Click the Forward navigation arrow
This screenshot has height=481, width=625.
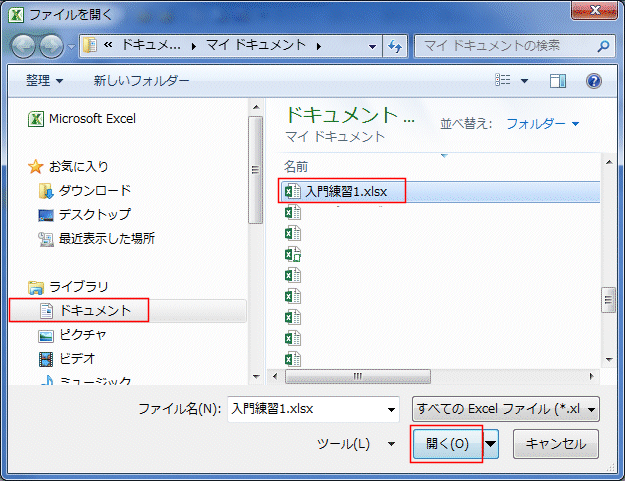(51, 46)
